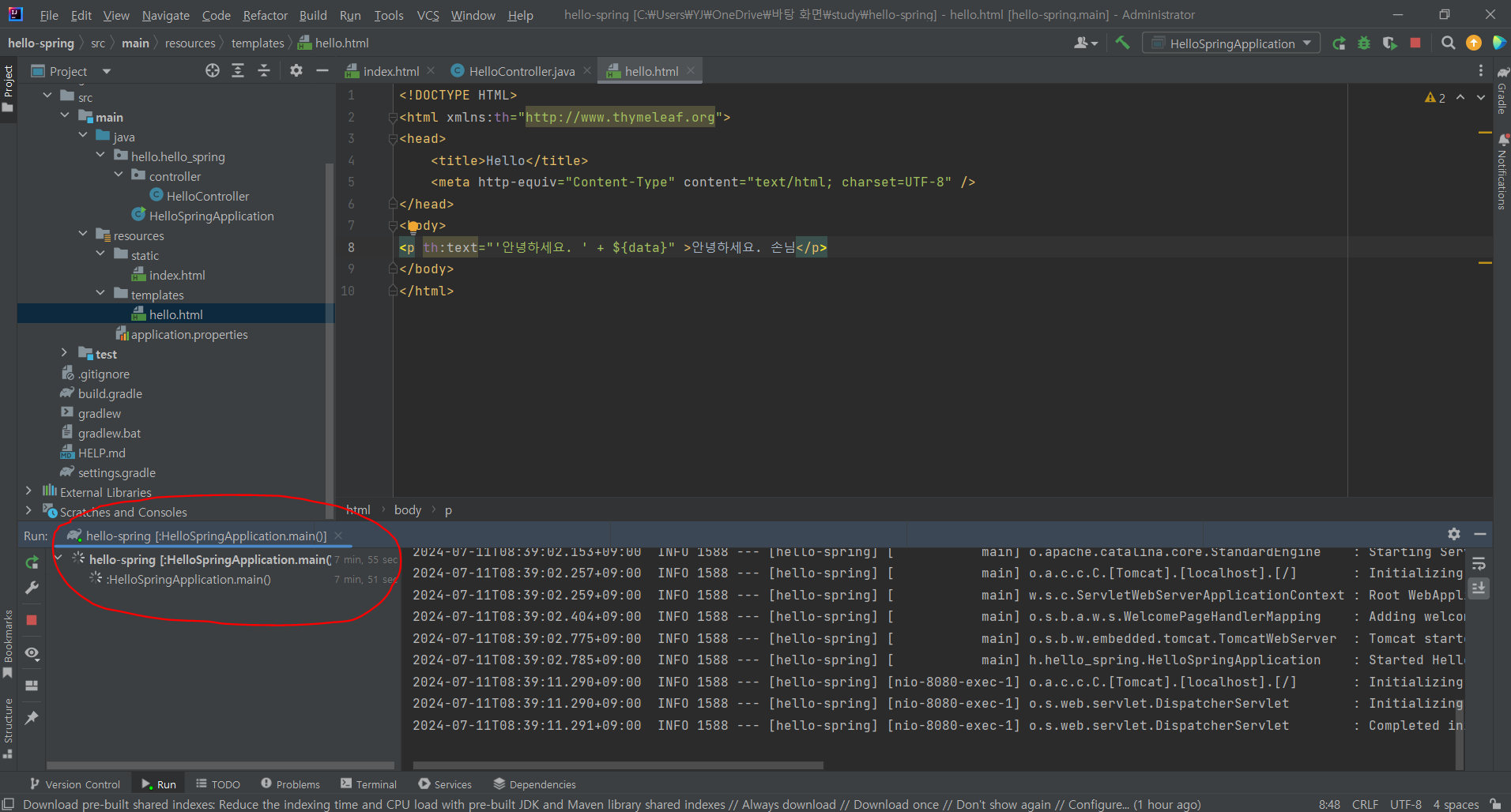Click the scroll to end console icon
Image resolution: width=1511 pixels, height=812 pixels.
pos(1479,588)
